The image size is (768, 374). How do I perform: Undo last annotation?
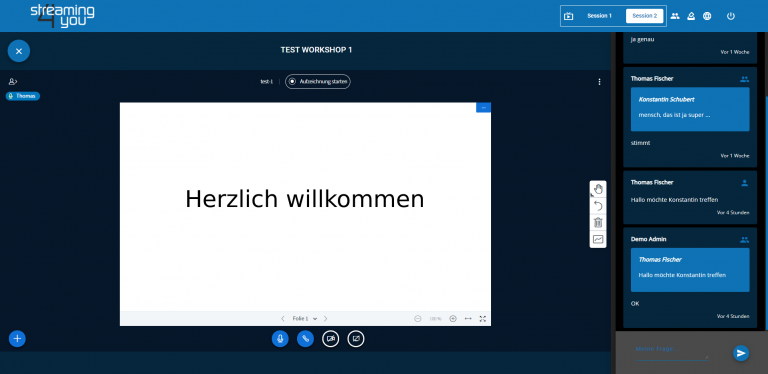[598, 206]
